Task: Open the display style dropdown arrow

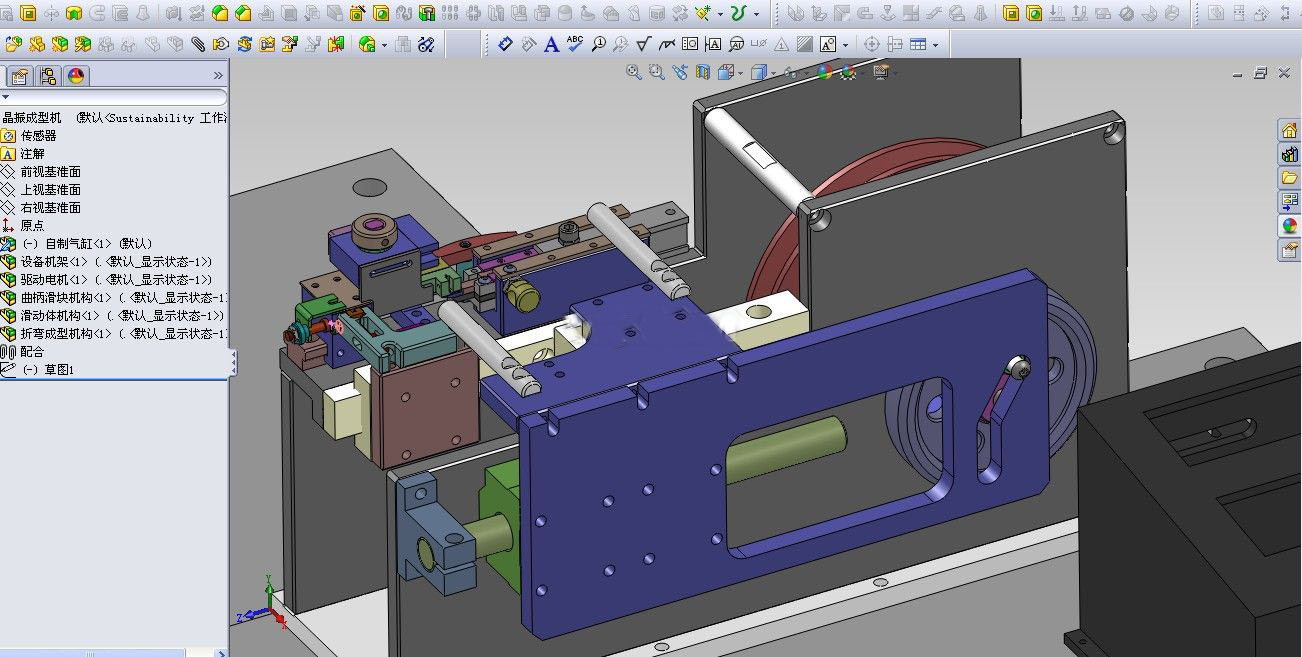Action: coord(772,72)
